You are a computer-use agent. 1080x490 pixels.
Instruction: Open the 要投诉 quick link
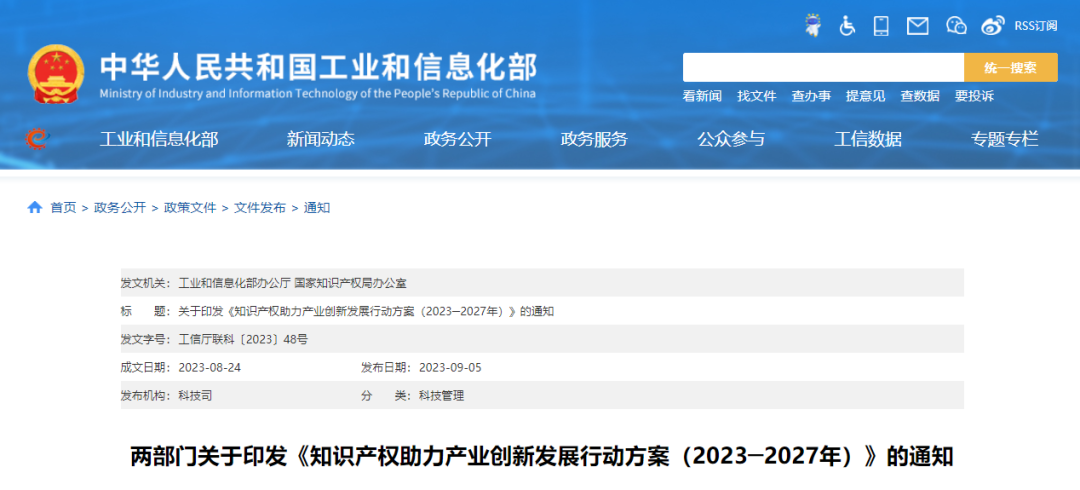[974, 96]
